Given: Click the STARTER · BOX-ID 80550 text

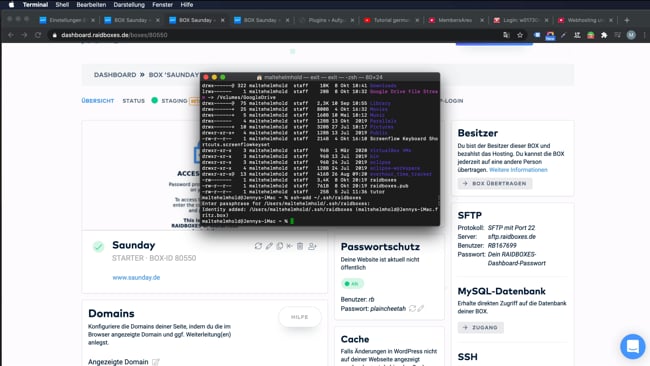Looking at the screenshot, I should point(154,258).
